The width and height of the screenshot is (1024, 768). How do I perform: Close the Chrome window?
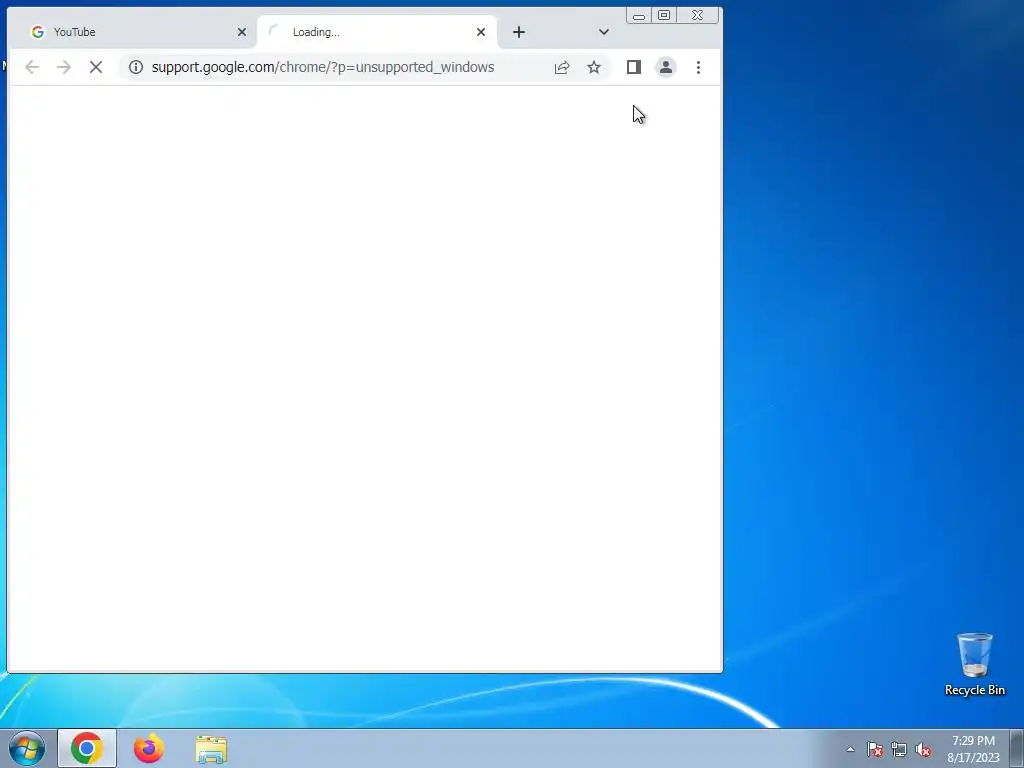(x=697, y=16)
